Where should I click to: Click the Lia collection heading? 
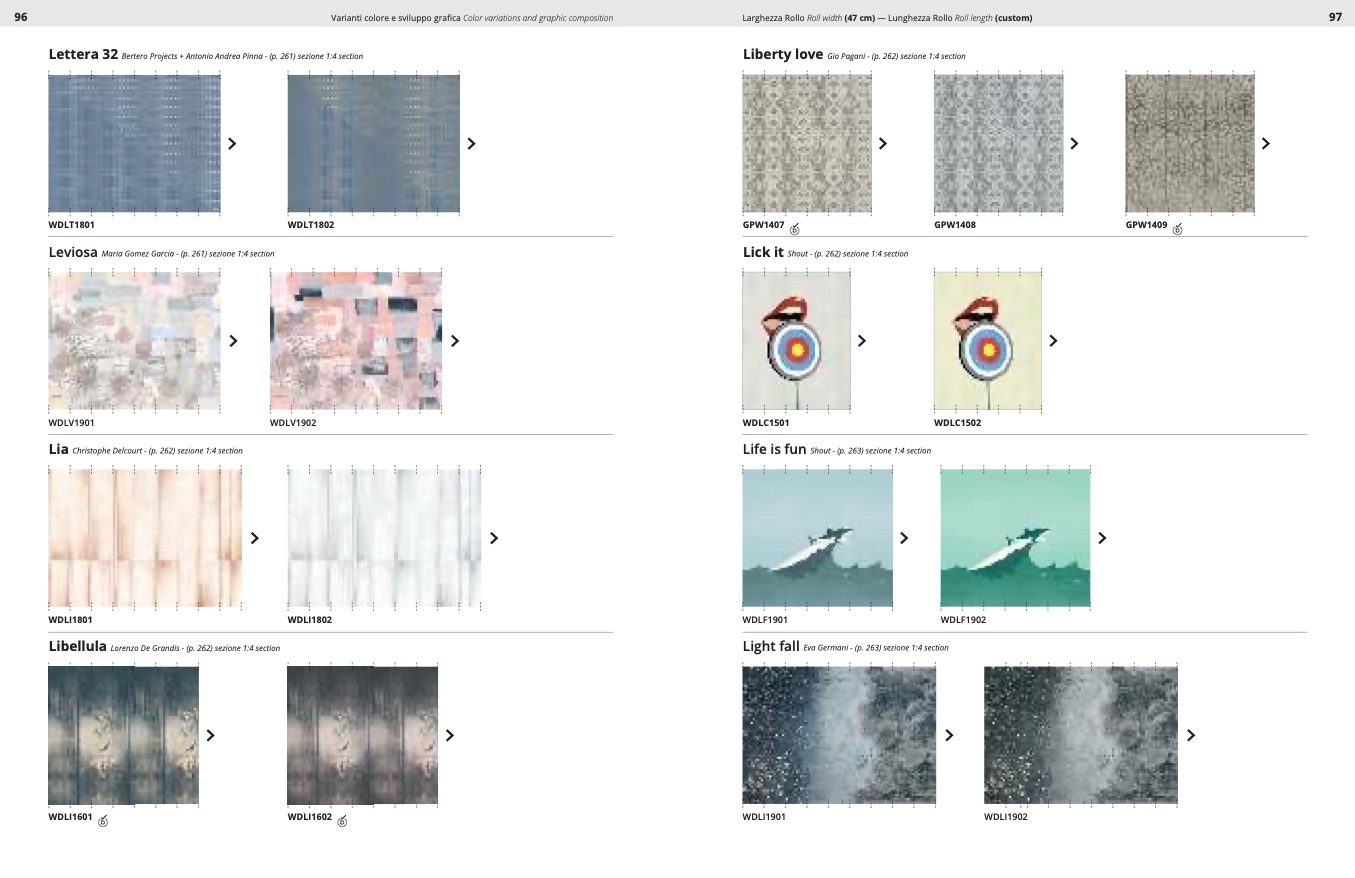[x=58, y=449]
